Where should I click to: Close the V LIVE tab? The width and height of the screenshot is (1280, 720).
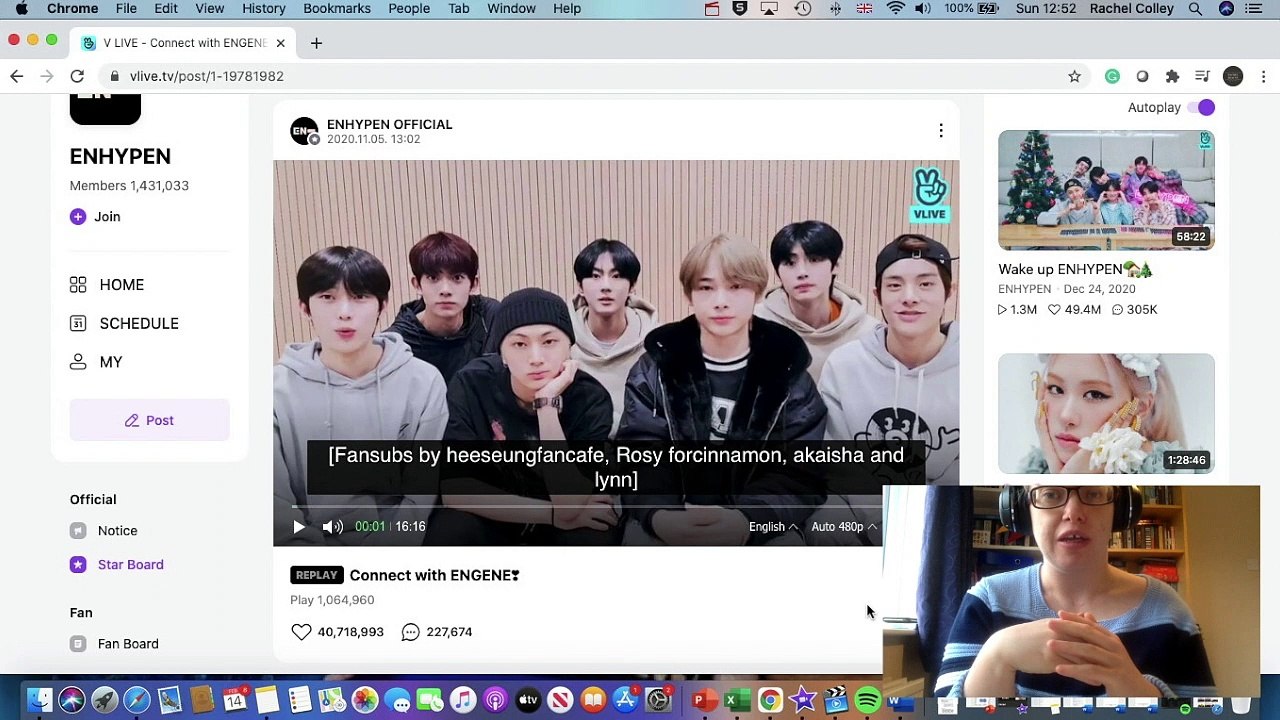(x=280, y=43)
